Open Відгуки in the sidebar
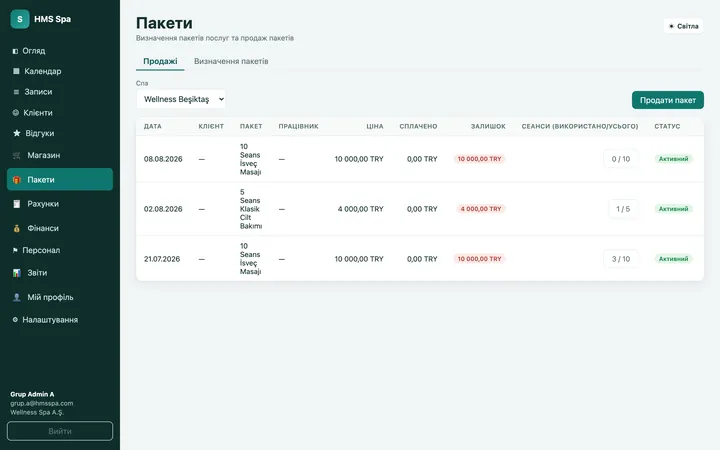Viewport: 720px width, 450px height. click(60, 133)
